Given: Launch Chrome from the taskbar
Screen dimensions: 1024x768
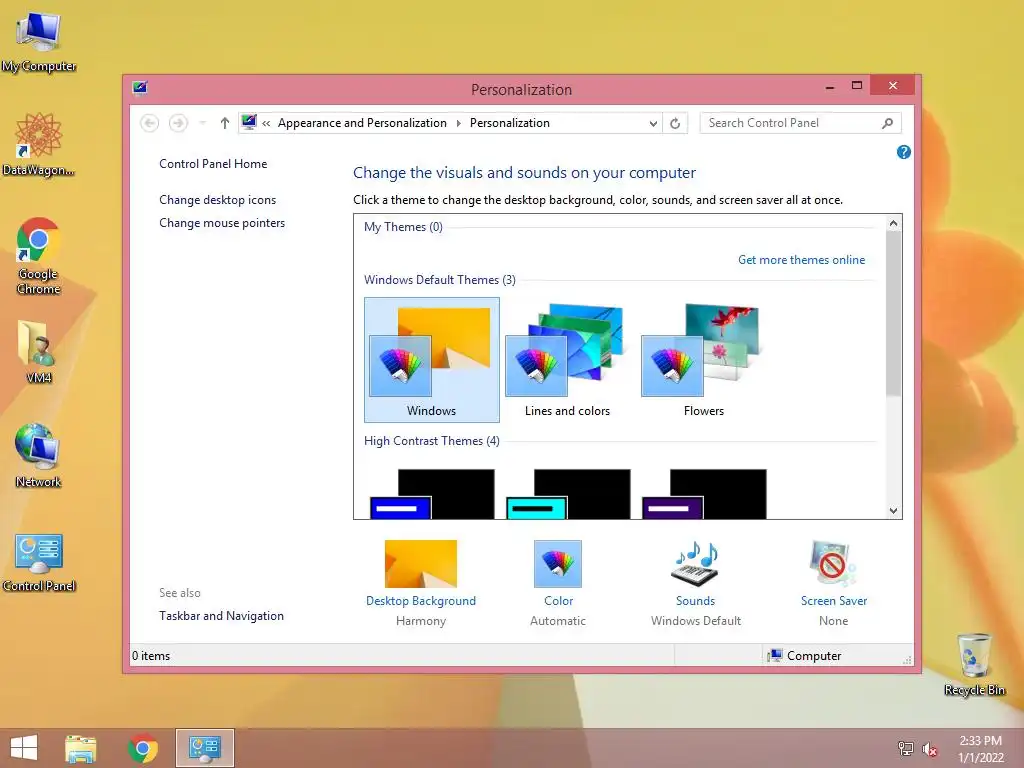Looking at the screenshot, I should pos(143,748).
